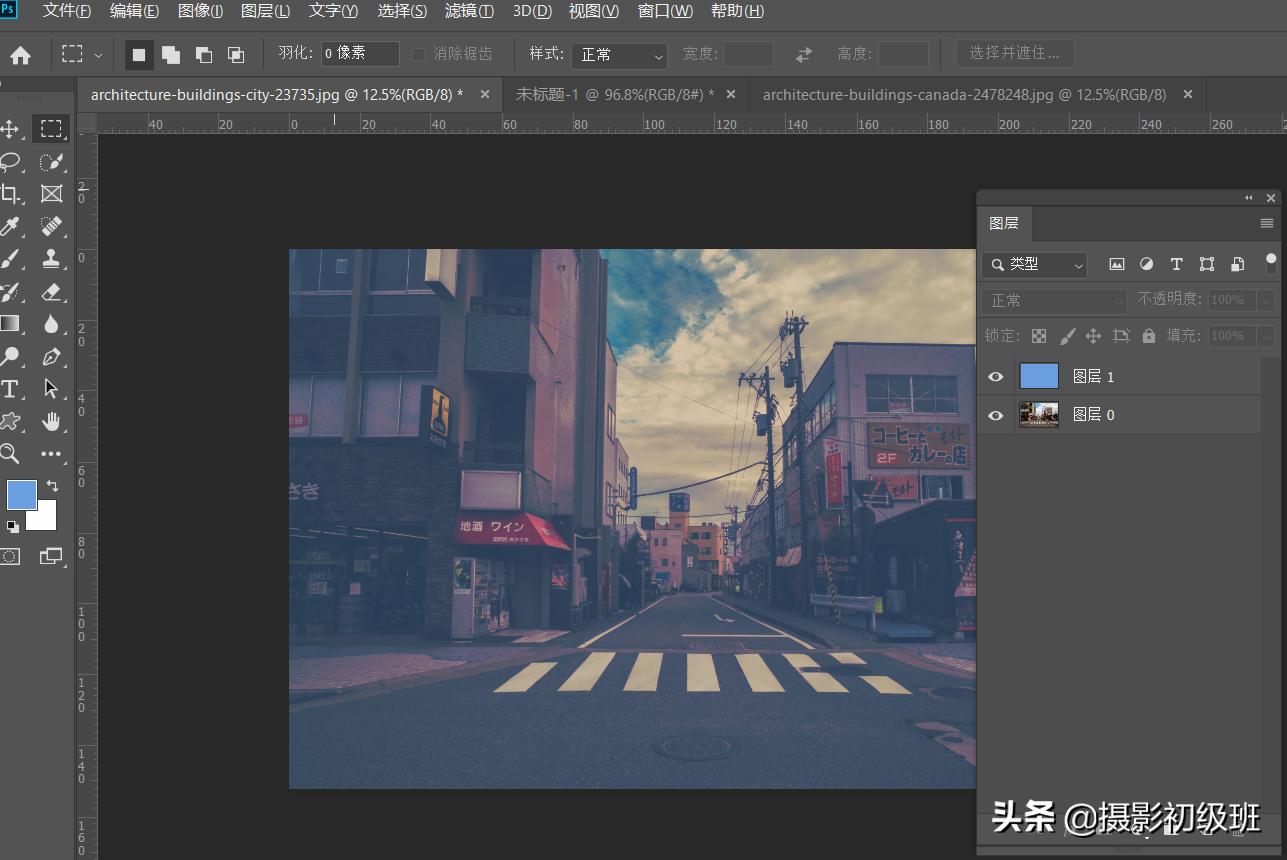1287x860 pixels.
Task: Toggle visibility of 图层 0
Action: pyautogui.click(x=995, y=415)
